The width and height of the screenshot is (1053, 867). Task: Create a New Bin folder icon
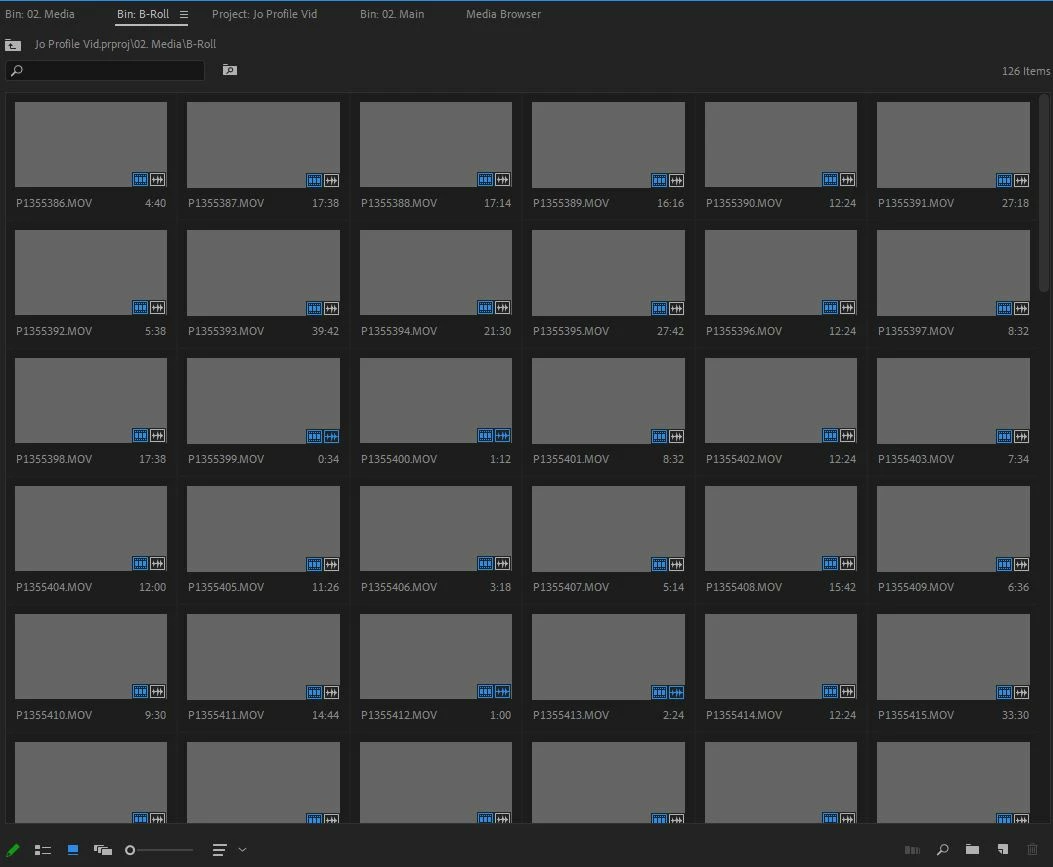click(x=972, y=850)
